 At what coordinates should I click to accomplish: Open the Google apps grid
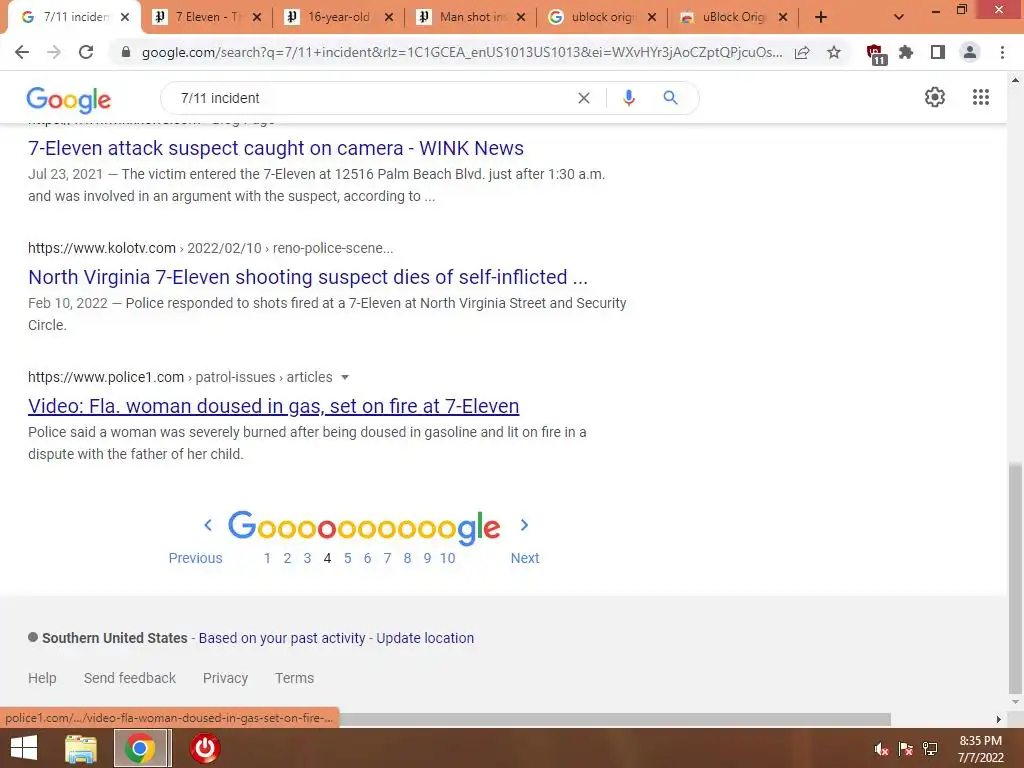[x=980, y=97]
